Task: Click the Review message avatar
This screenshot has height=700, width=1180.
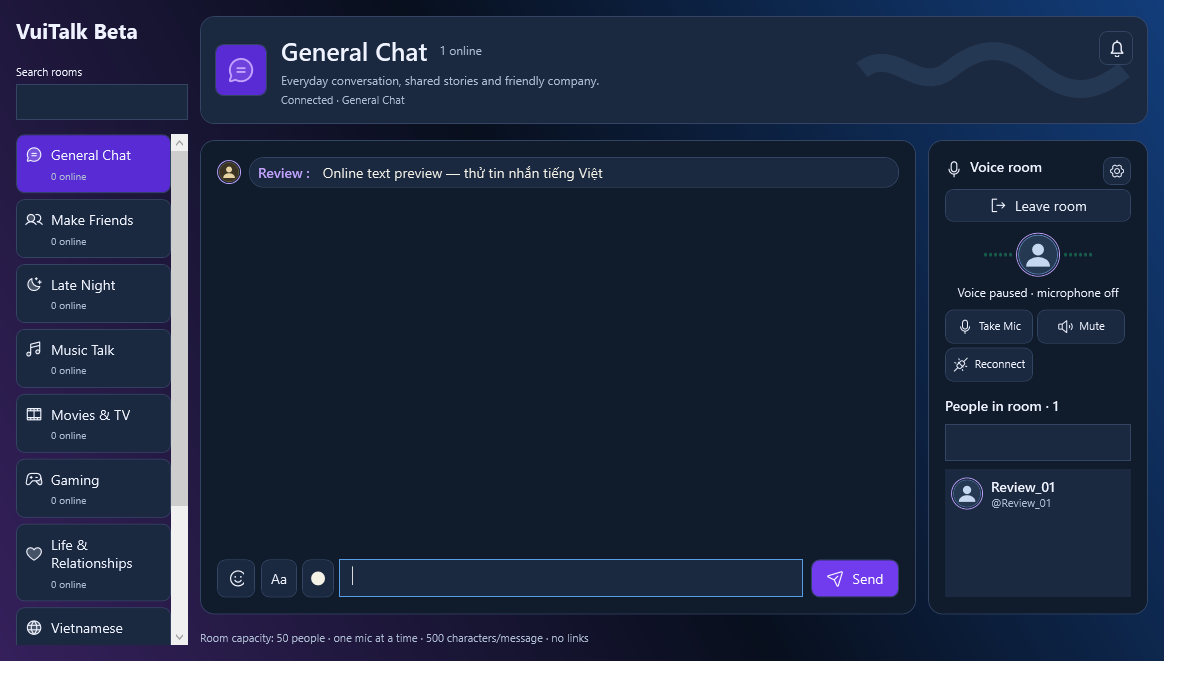Action: click(229, 172)
